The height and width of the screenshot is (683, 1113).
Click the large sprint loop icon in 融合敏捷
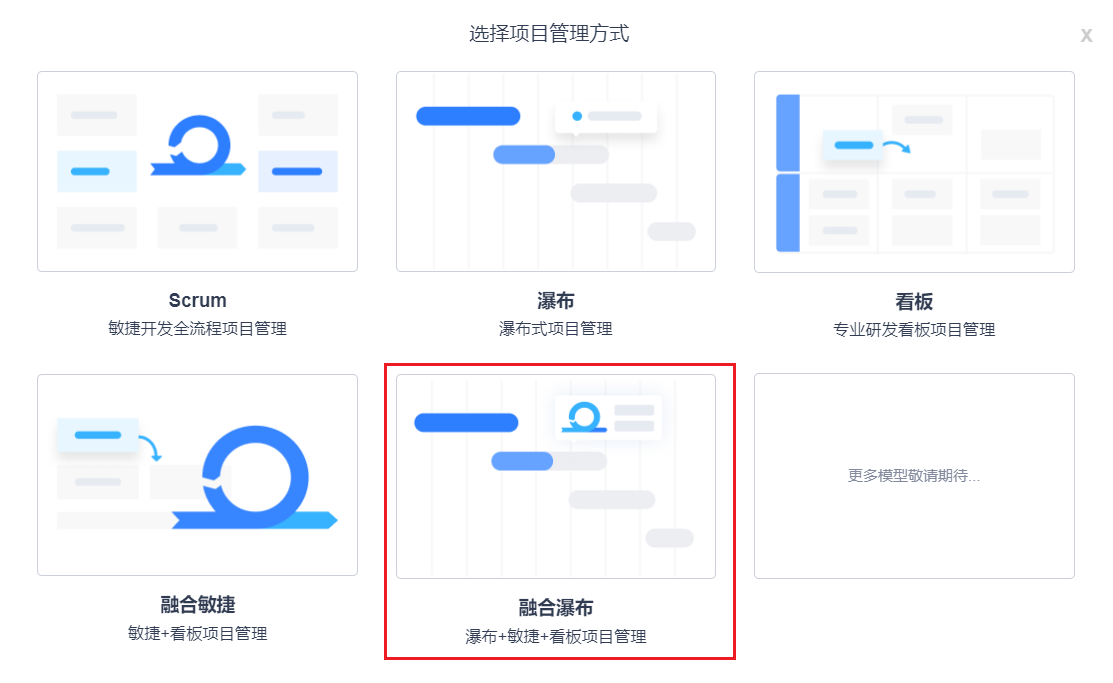pos(254,477)
